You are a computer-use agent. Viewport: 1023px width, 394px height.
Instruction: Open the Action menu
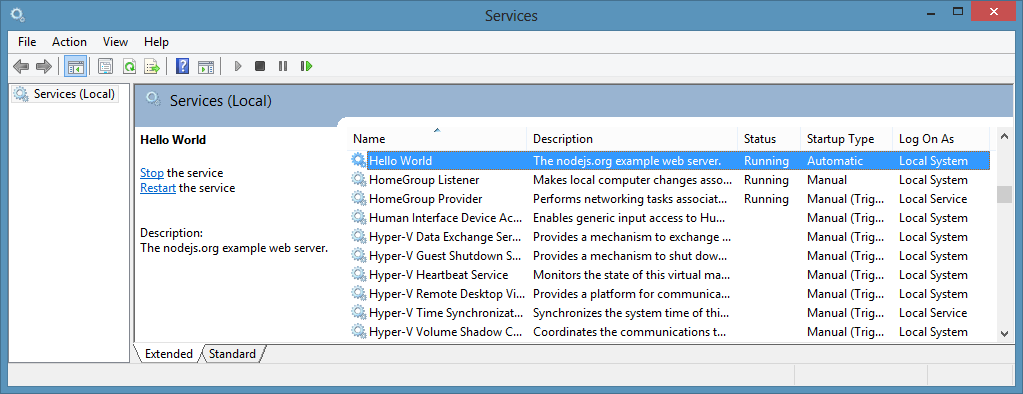point(69,42)
